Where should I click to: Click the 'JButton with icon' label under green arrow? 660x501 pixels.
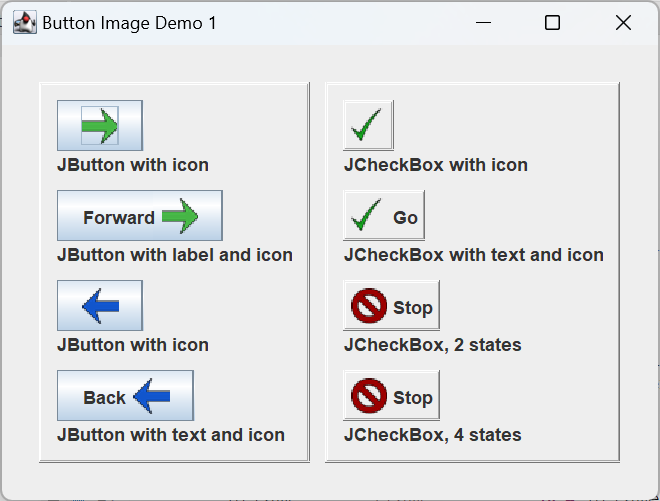tap(133, 165)
